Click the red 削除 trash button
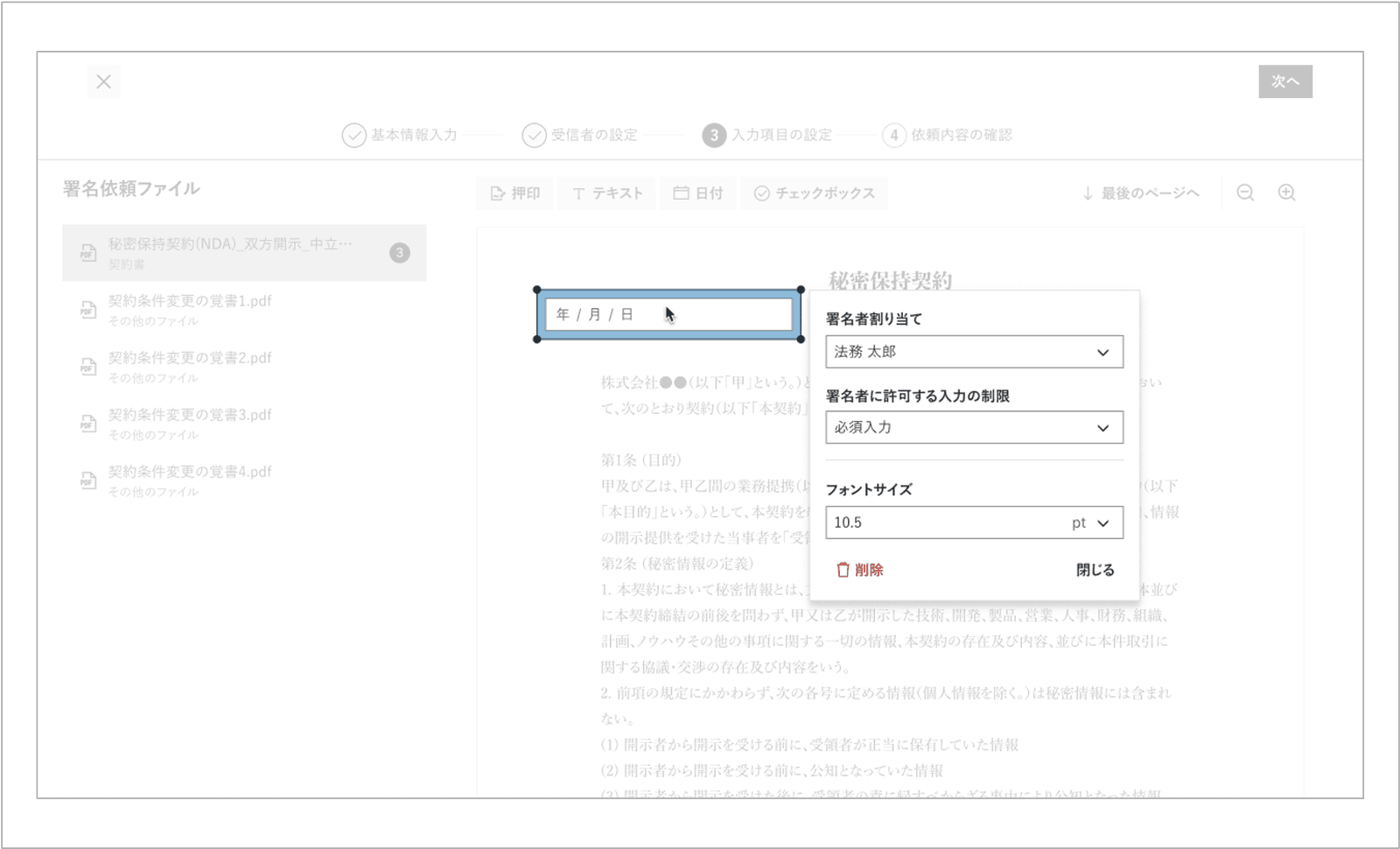1400x849 pixels. [859, 570]
